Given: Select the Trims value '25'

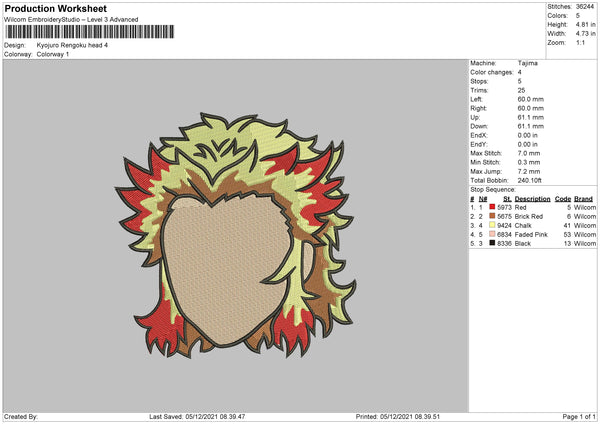Looking at the screenshot, I should click(x=521, y=90).
